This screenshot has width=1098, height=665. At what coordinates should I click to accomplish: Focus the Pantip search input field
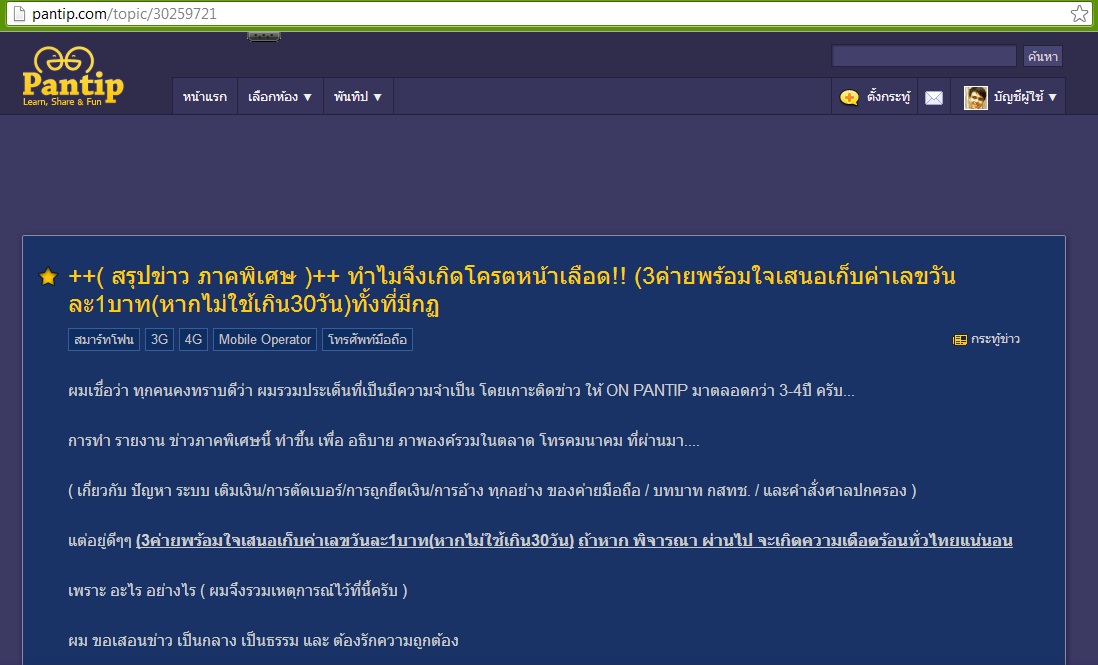pyautogui.click(x=924, y=56)
